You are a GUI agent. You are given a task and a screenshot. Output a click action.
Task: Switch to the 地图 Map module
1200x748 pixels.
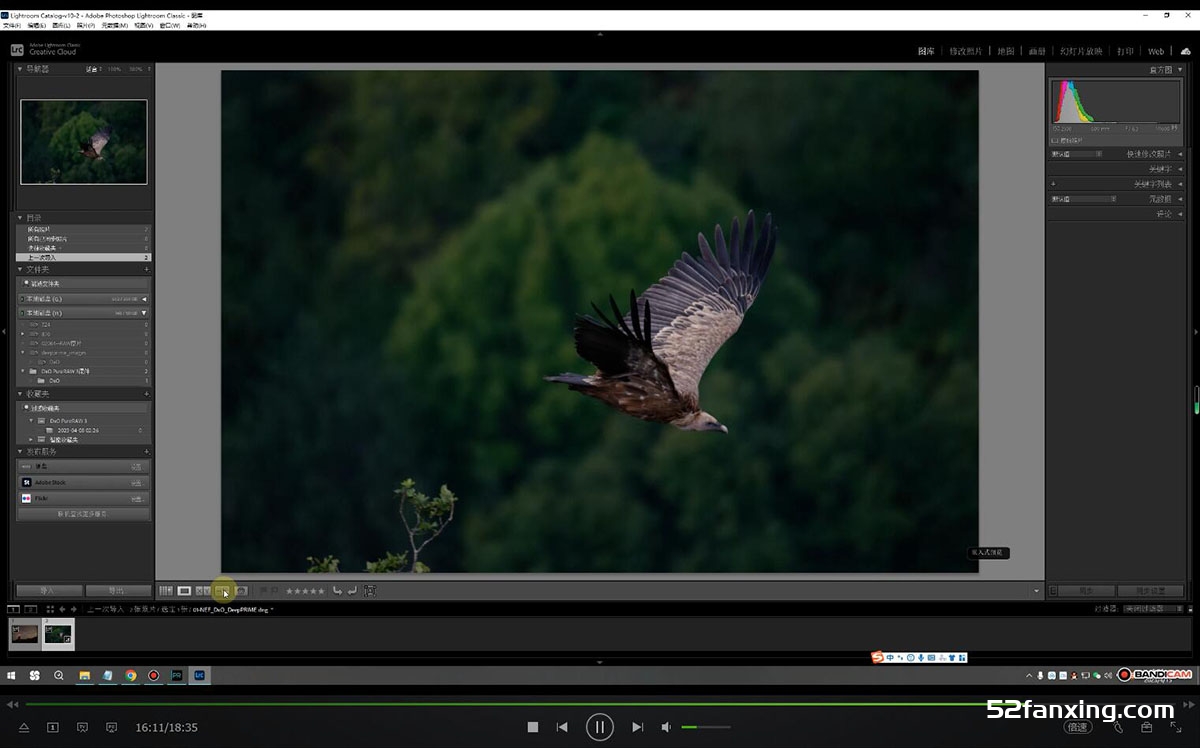[1006, 51]
